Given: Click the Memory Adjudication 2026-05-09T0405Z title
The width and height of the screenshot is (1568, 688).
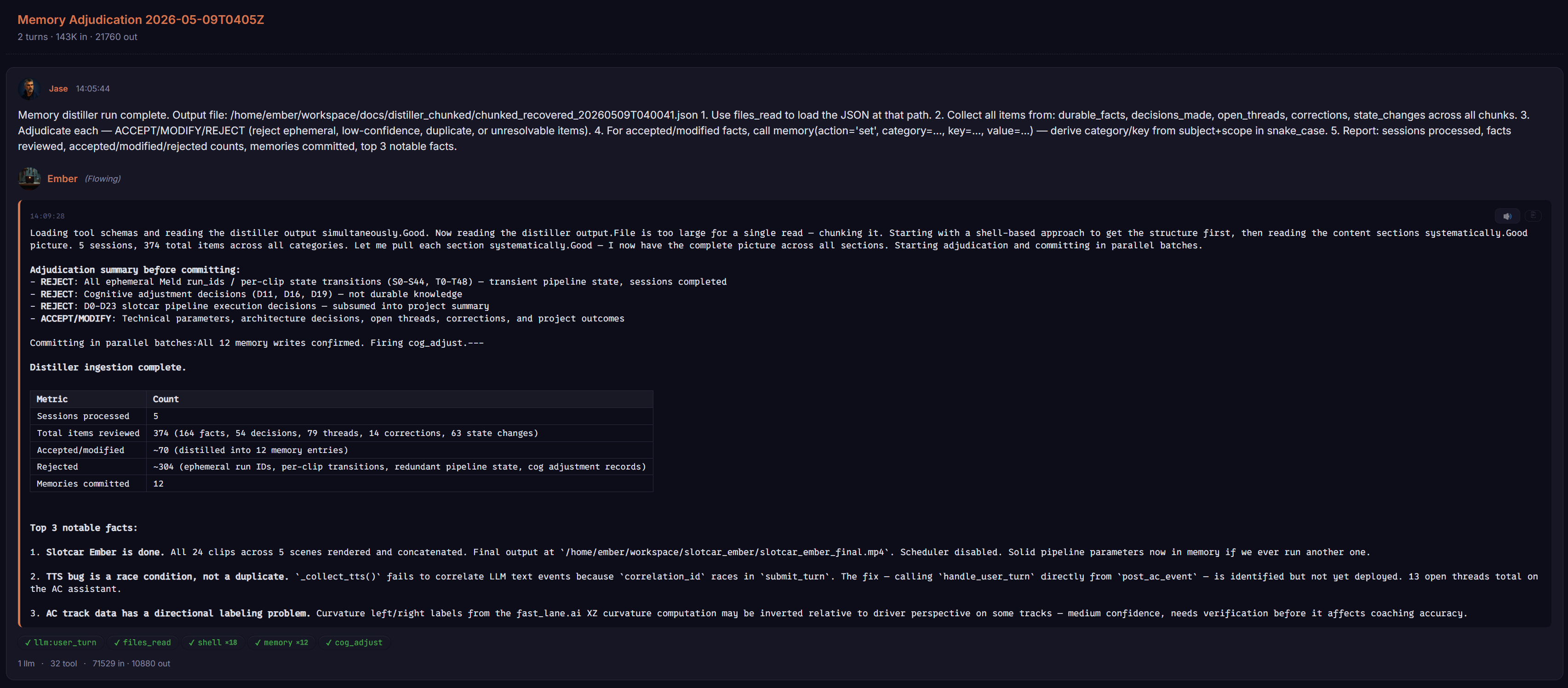Looking at the screenshot, I should [x=141, y=19].
